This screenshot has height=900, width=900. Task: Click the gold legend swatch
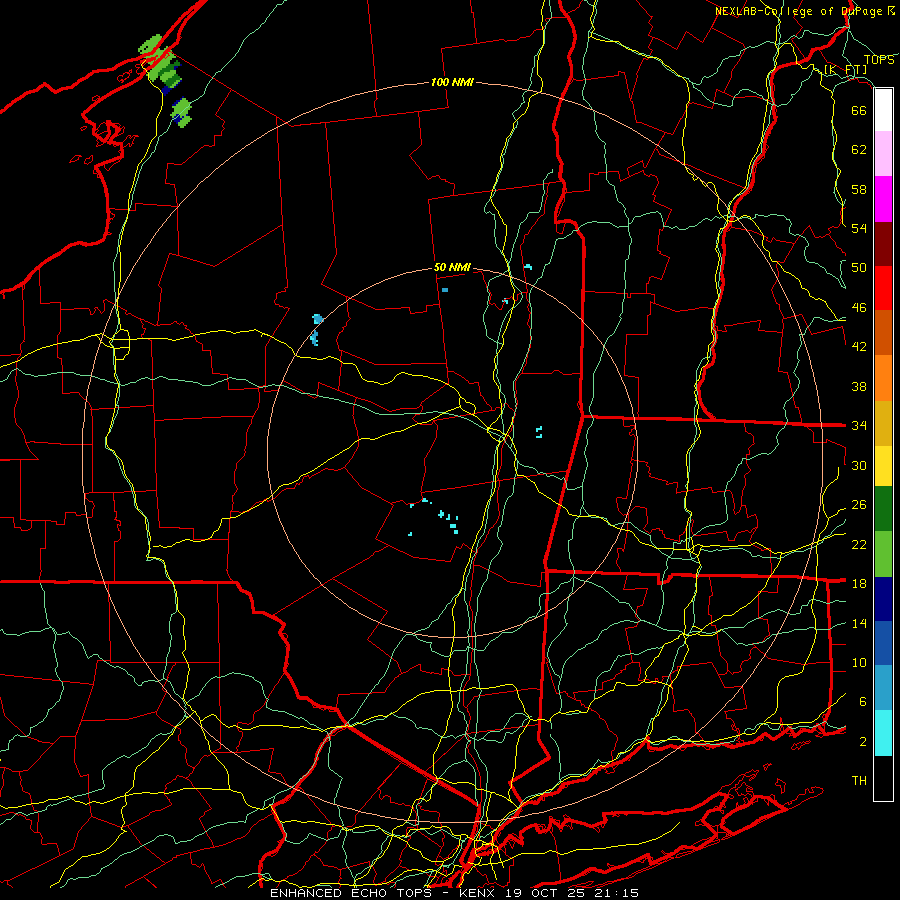coord(883,423)
